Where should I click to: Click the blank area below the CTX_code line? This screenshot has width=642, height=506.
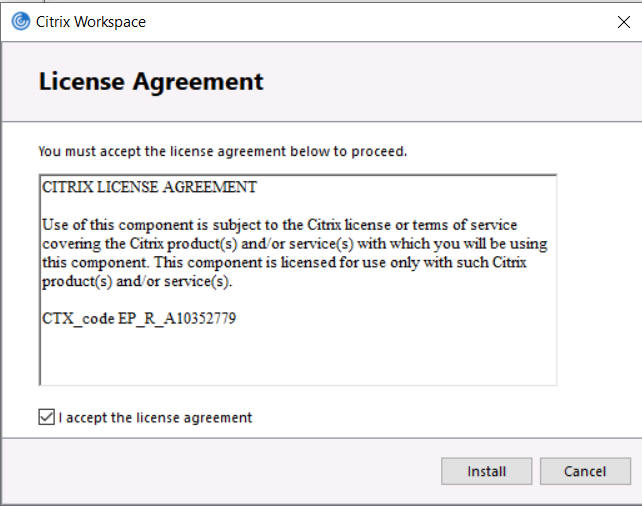pos(297,355)
